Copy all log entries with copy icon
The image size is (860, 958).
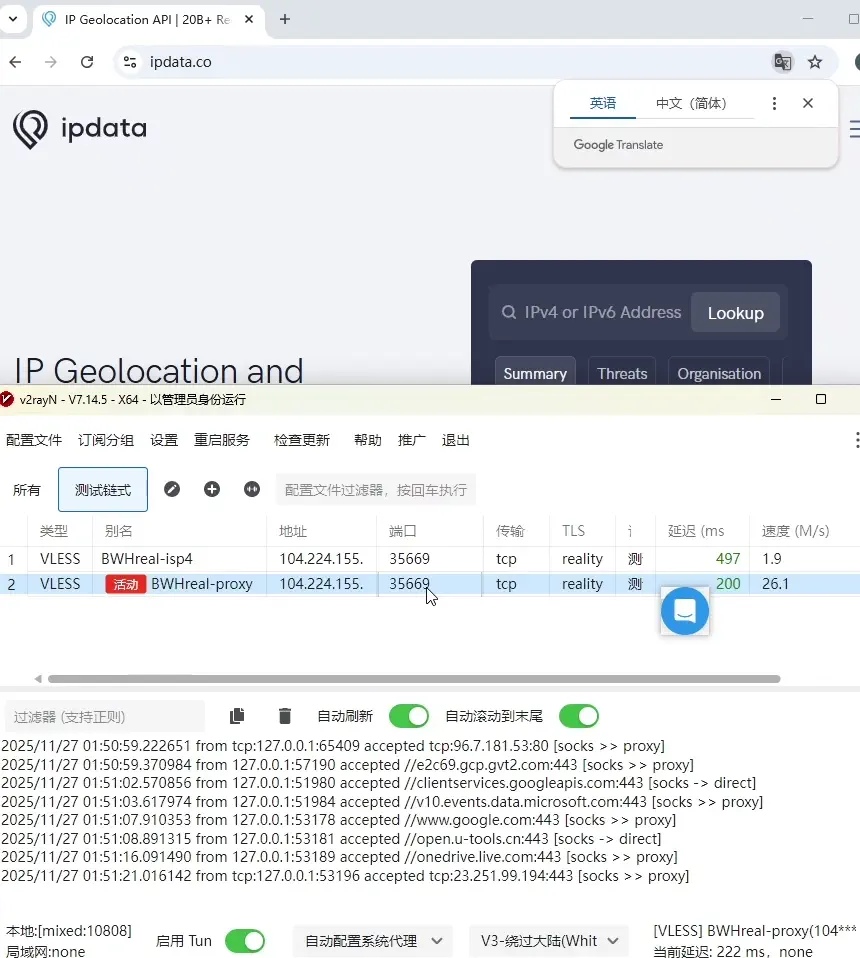click(x=237, y=716)
